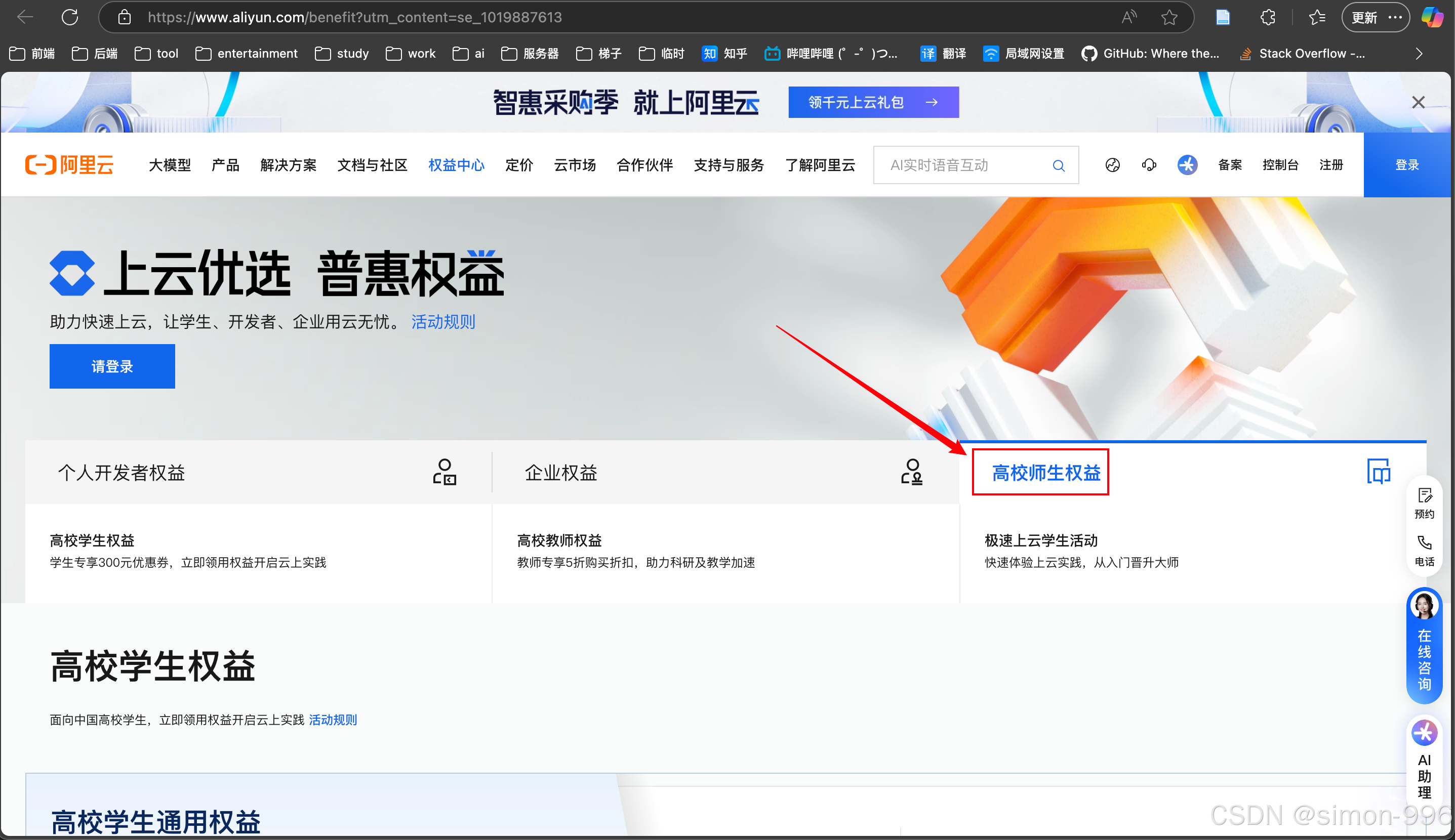Open the 后端 bookmarks folder
This screenshot has height=840, width=1455.
95,54
